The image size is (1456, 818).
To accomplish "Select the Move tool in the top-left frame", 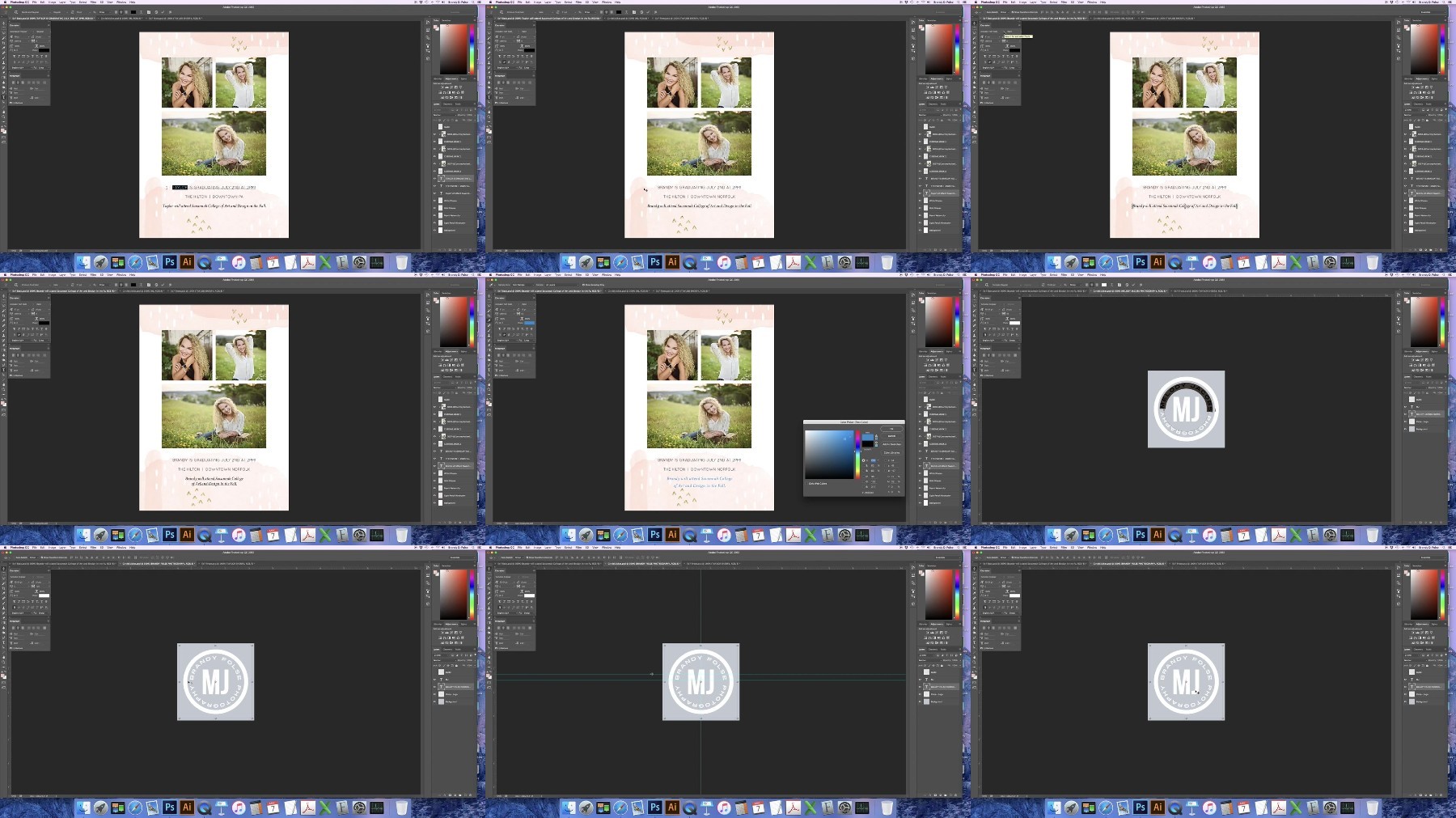I will click(x=4, y=23).
